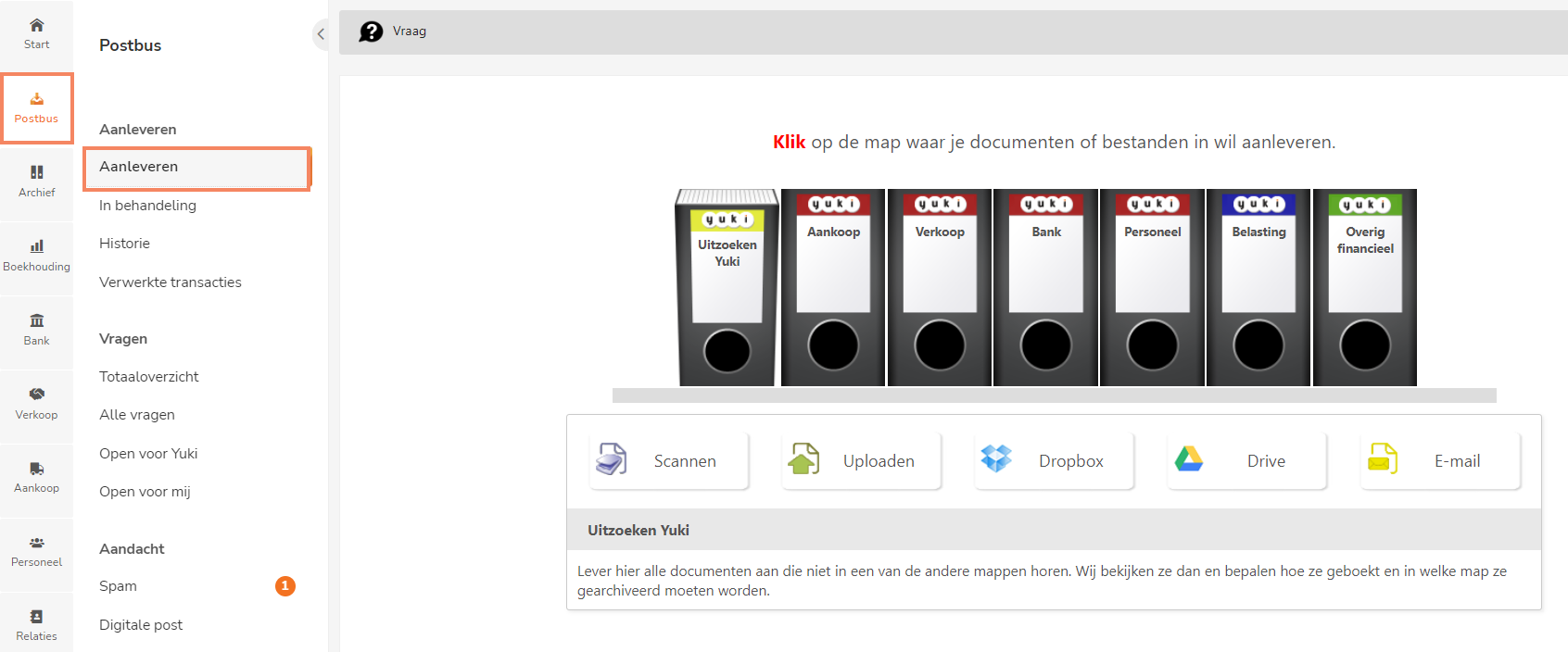Click the upload arrow icon on Uploaden

[803, 458]
